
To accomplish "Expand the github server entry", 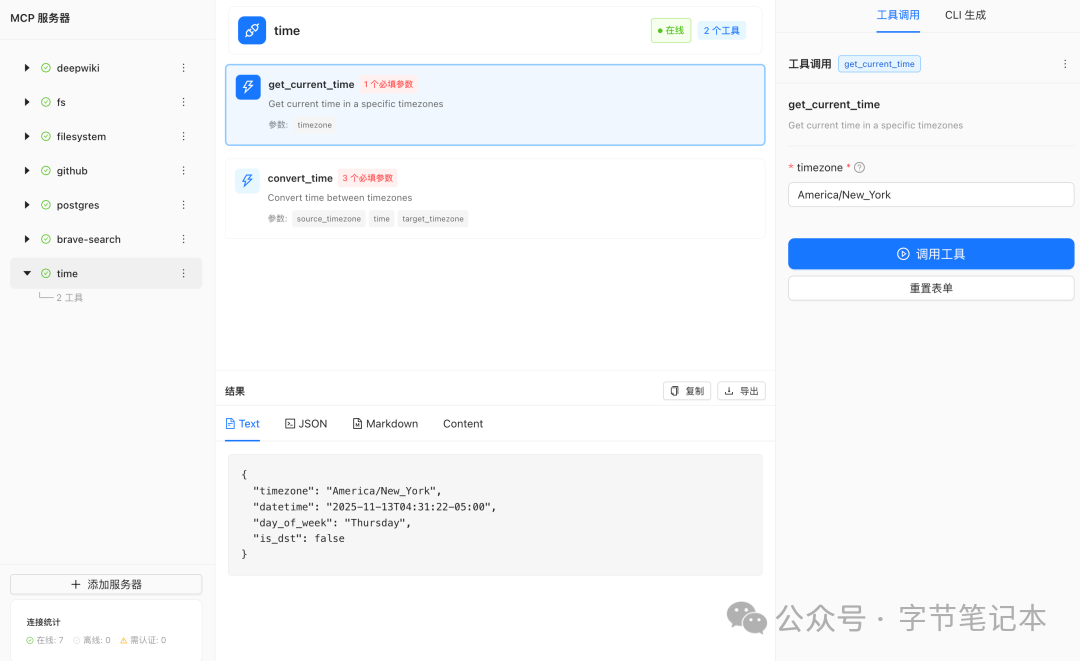I will 27,171.
